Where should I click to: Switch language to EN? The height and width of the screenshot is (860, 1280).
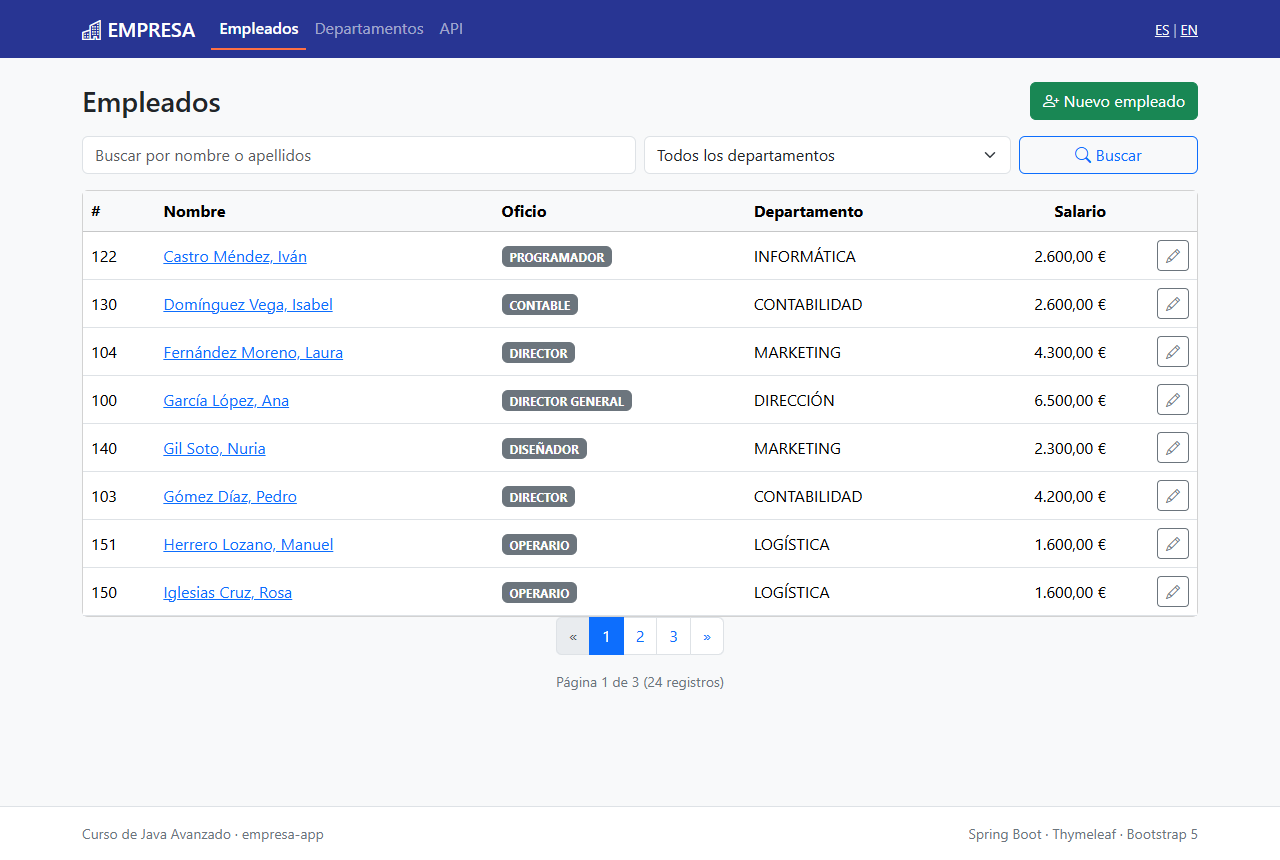1189,30
